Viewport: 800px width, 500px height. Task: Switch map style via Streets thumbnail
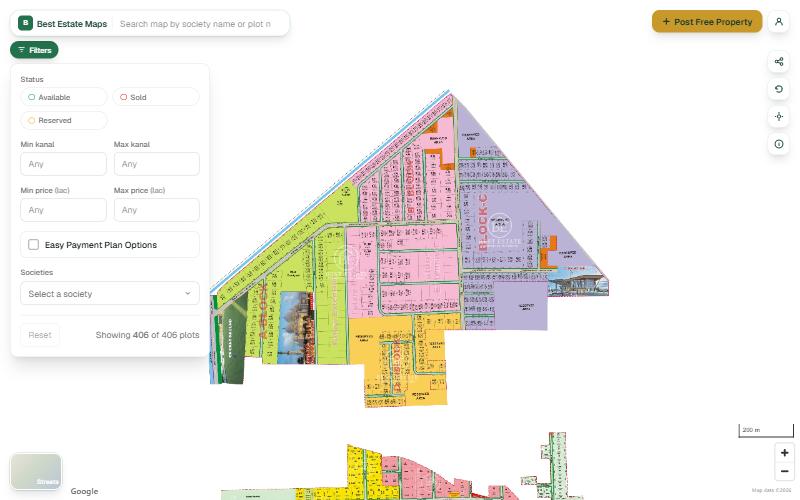(x=36, y=471)
